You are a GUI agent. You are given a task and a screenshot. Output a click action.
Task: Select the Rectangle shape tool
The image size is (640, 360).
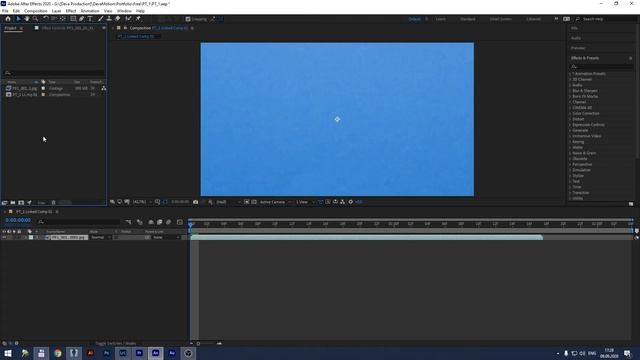tap(73, 19)
